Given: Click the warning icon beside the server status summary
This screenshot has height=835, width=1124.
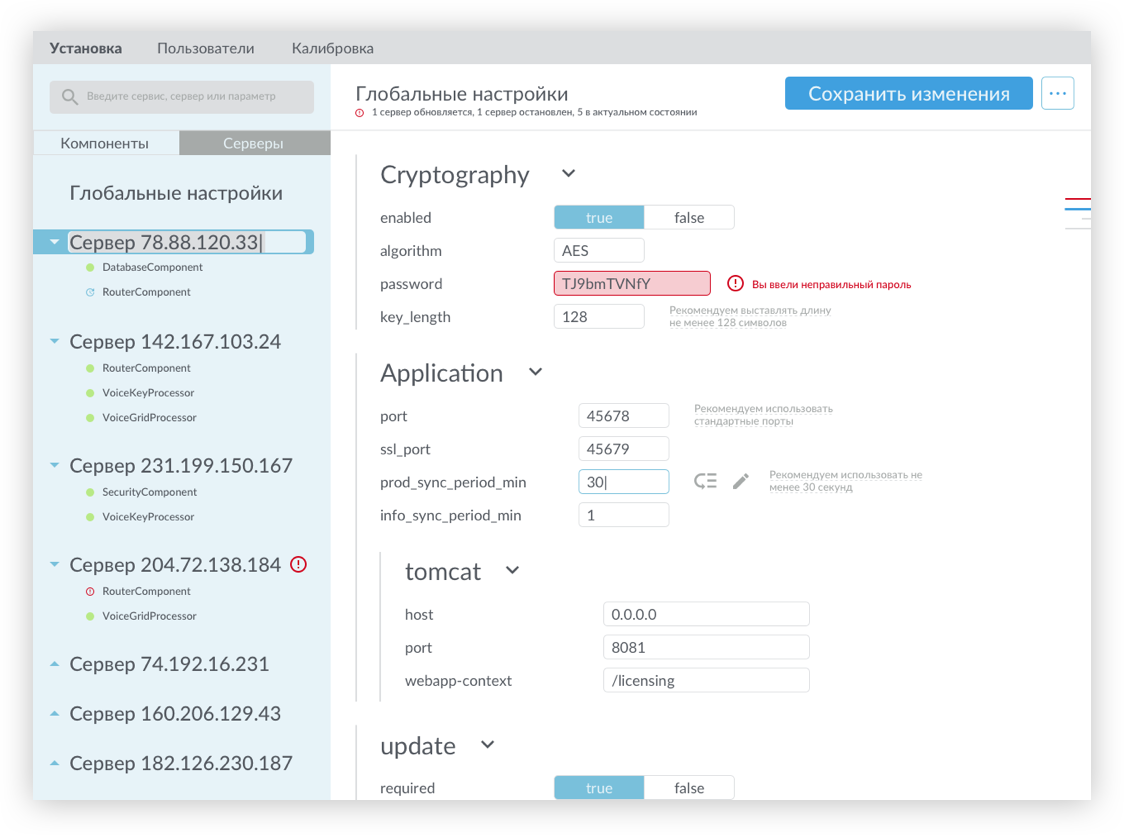Looking at the screenshot, I should 360,113.
